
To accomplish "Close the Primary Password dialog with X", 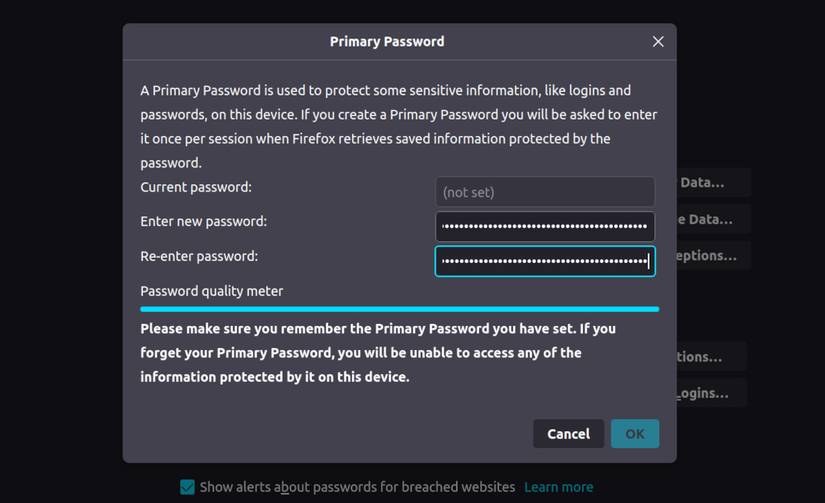I will 658,41.
